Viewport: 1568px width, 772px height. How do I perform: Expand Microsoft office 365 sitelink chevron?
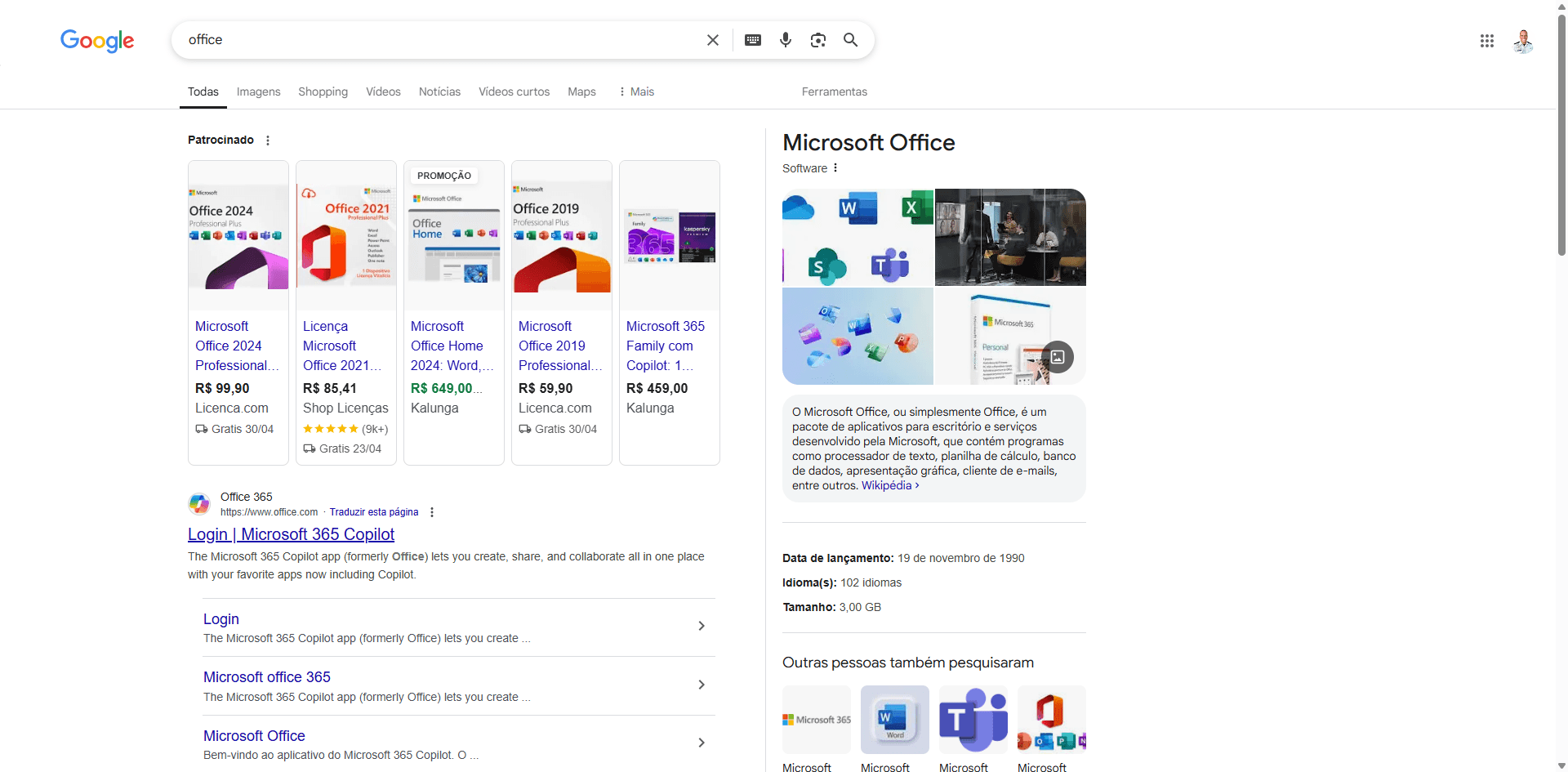pyautogui.click(x=702, y=685)
